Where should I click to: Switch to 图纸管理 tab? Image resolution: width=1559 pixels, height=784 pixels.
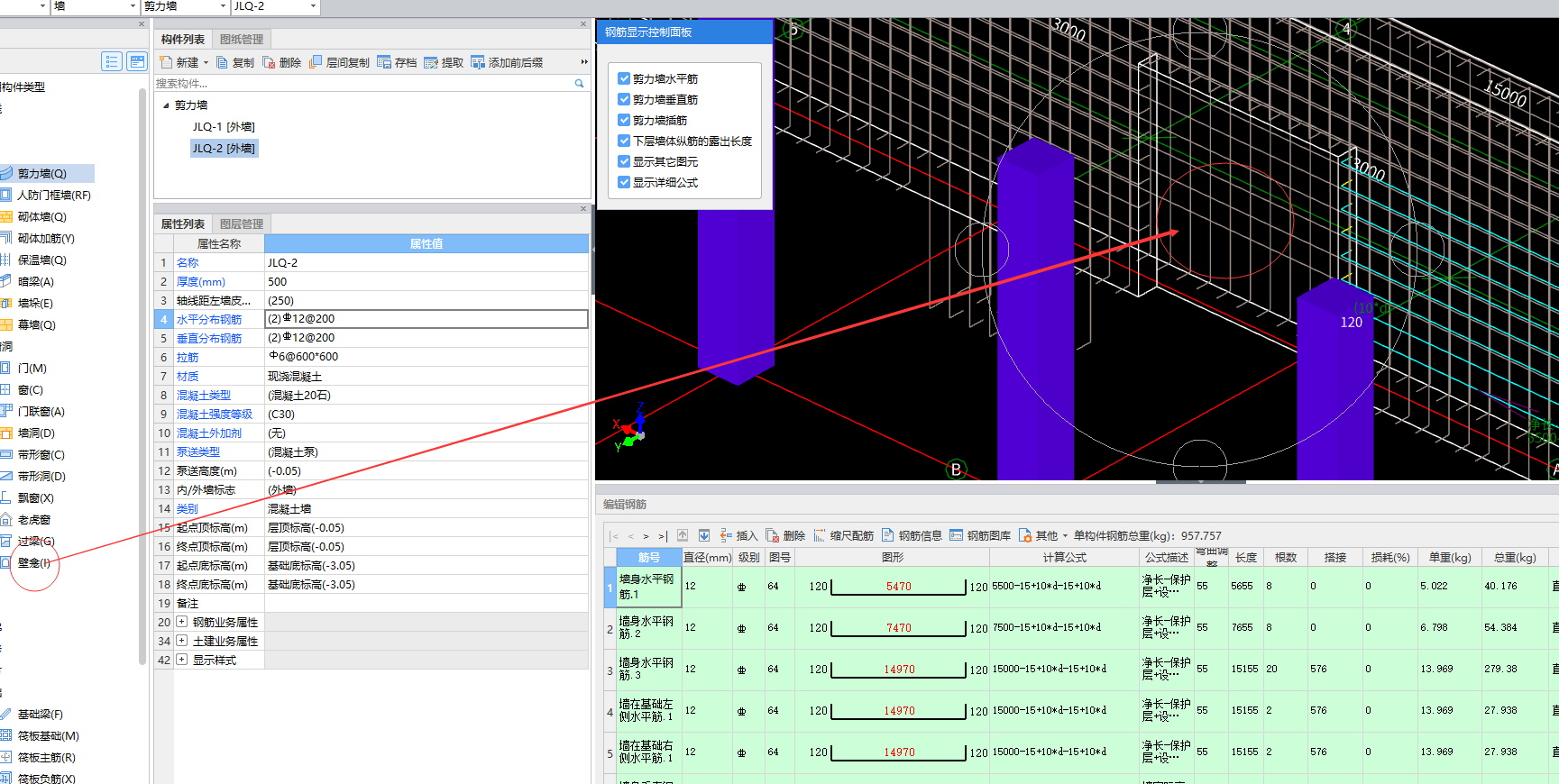pyautogui.click(x=242, y=39)
